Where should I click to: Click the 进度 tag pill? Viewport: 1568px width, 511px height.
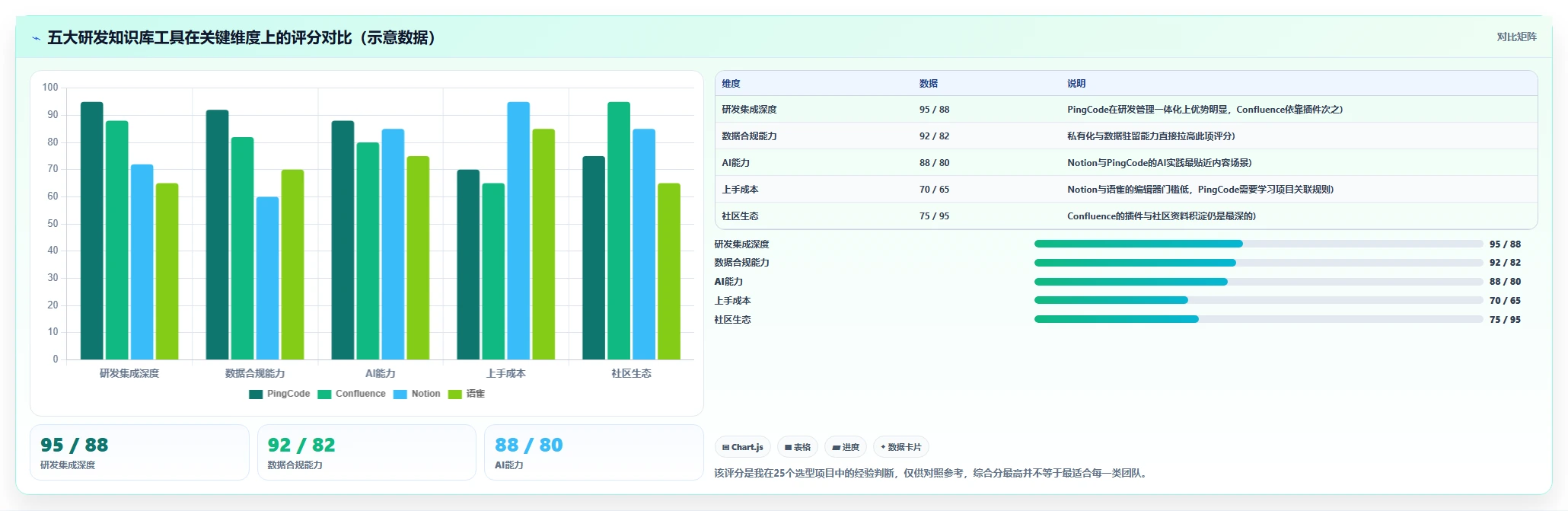tap(846, 447)
